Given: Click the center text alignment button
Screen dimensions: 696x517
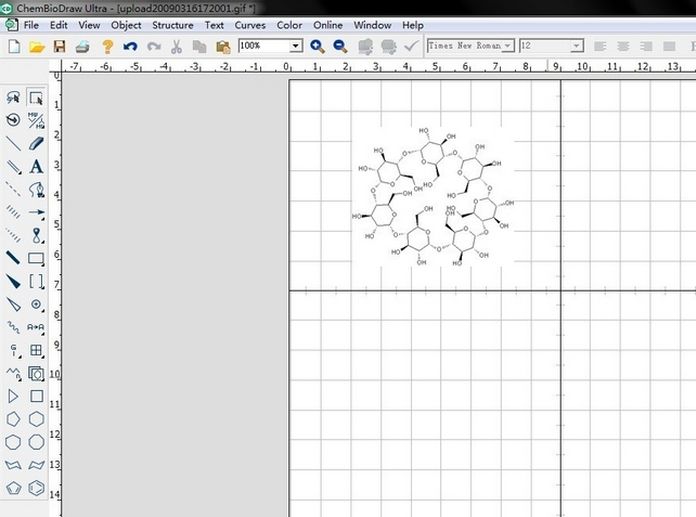Looking at the screenshot, I should click(623, 46).
